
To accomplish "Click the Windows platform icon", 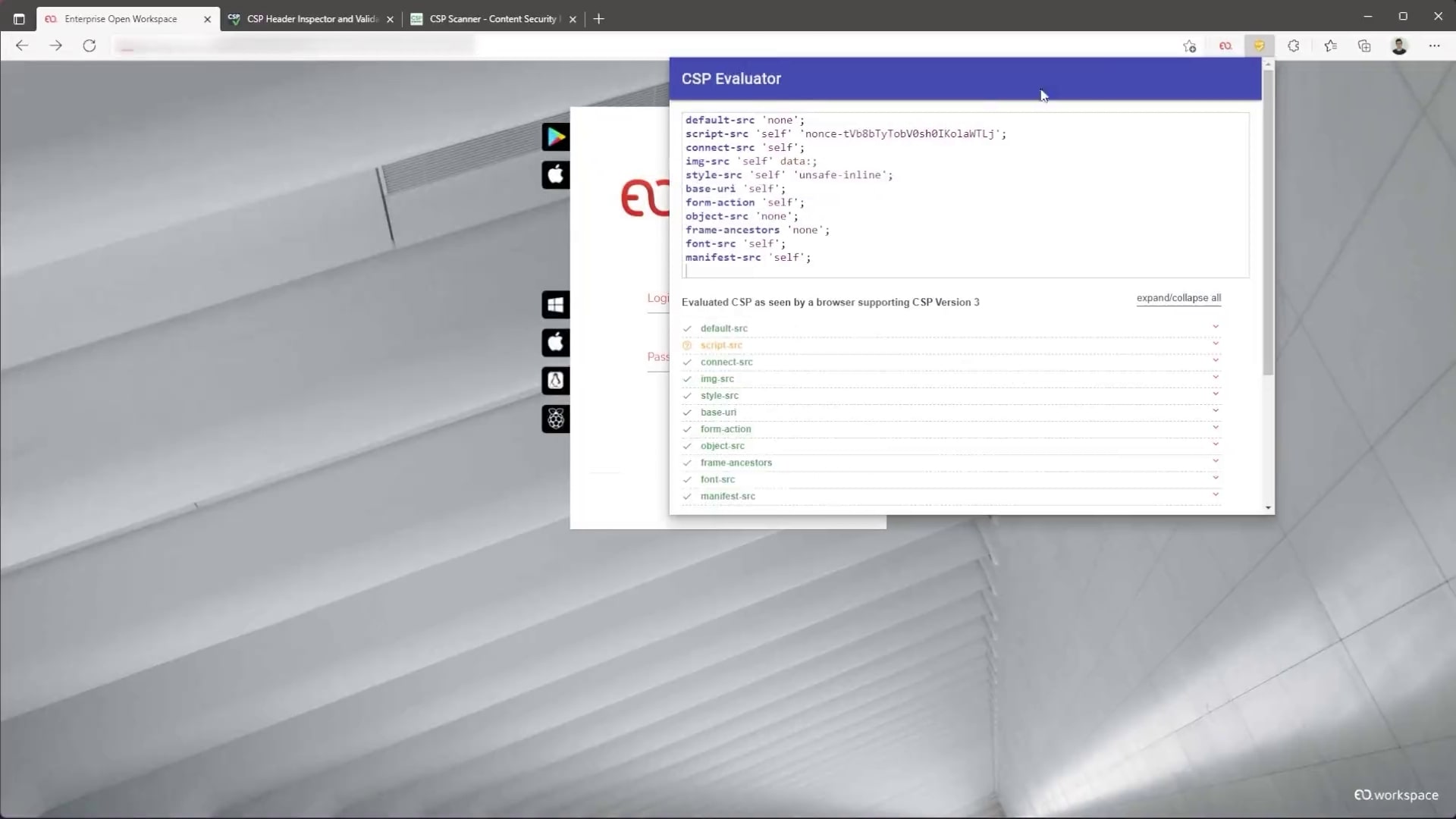I will pyautogui.click(x=556, y=304).
